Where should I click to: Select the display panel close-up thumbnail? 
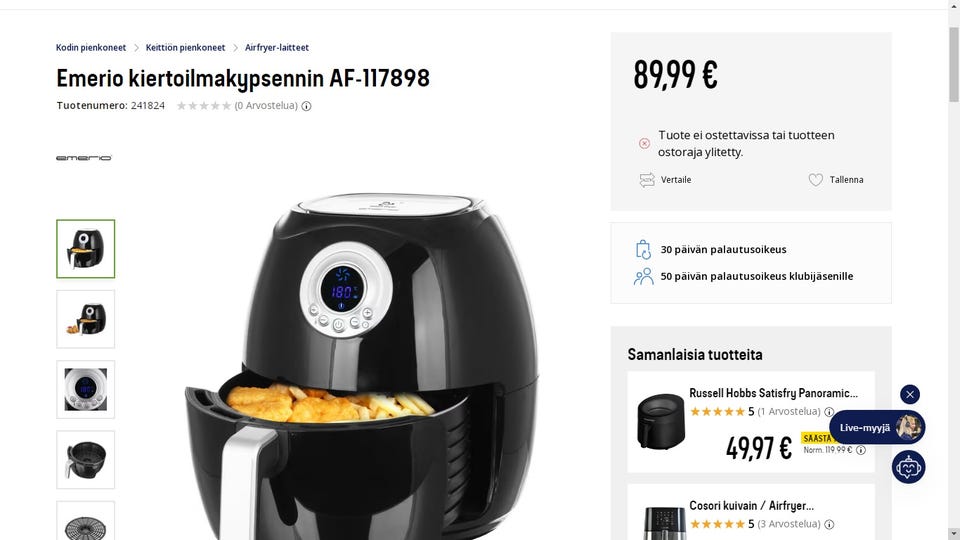click(x=86, y=389)
